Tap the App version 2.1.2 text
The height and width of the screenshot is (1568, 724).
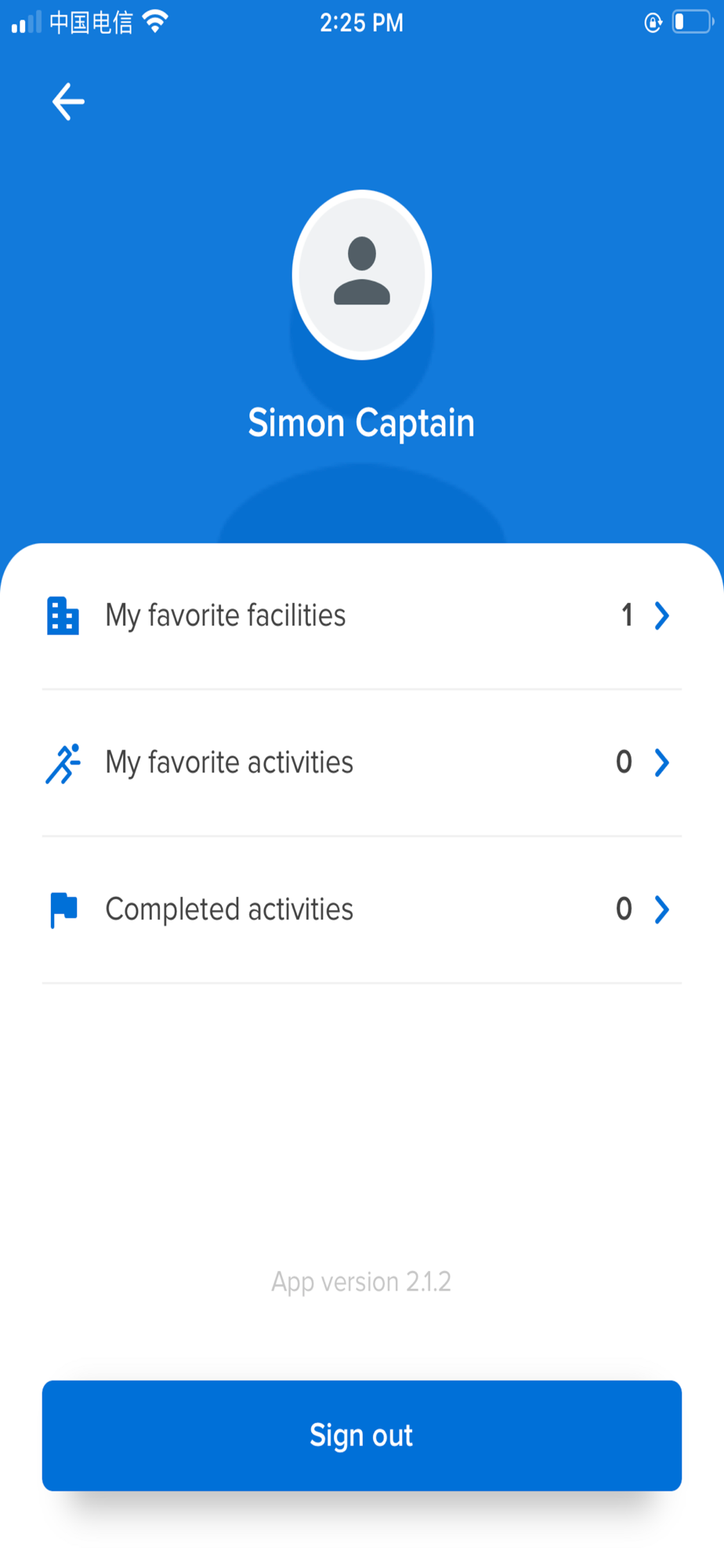tap(361, 1282)
